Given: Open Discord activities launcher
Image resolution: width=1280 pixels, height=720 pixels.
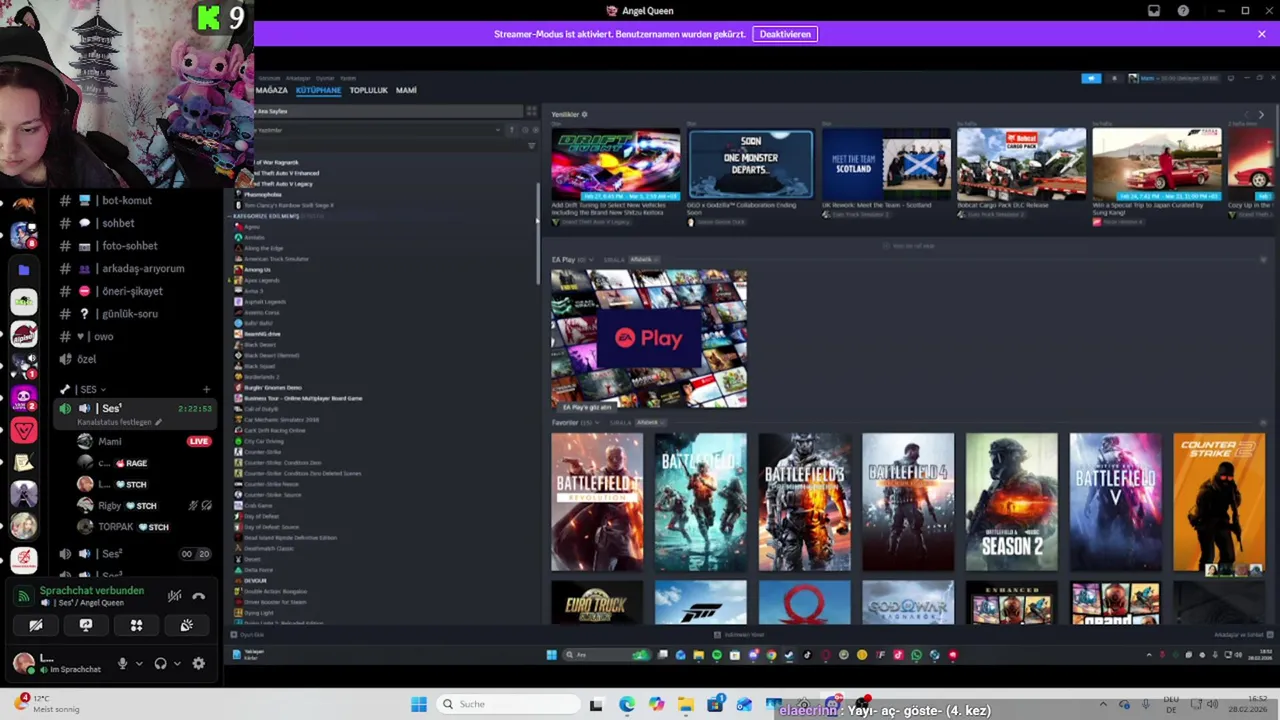Looking at the screenshot, I should pyautogui.click(x=136, y=625).
